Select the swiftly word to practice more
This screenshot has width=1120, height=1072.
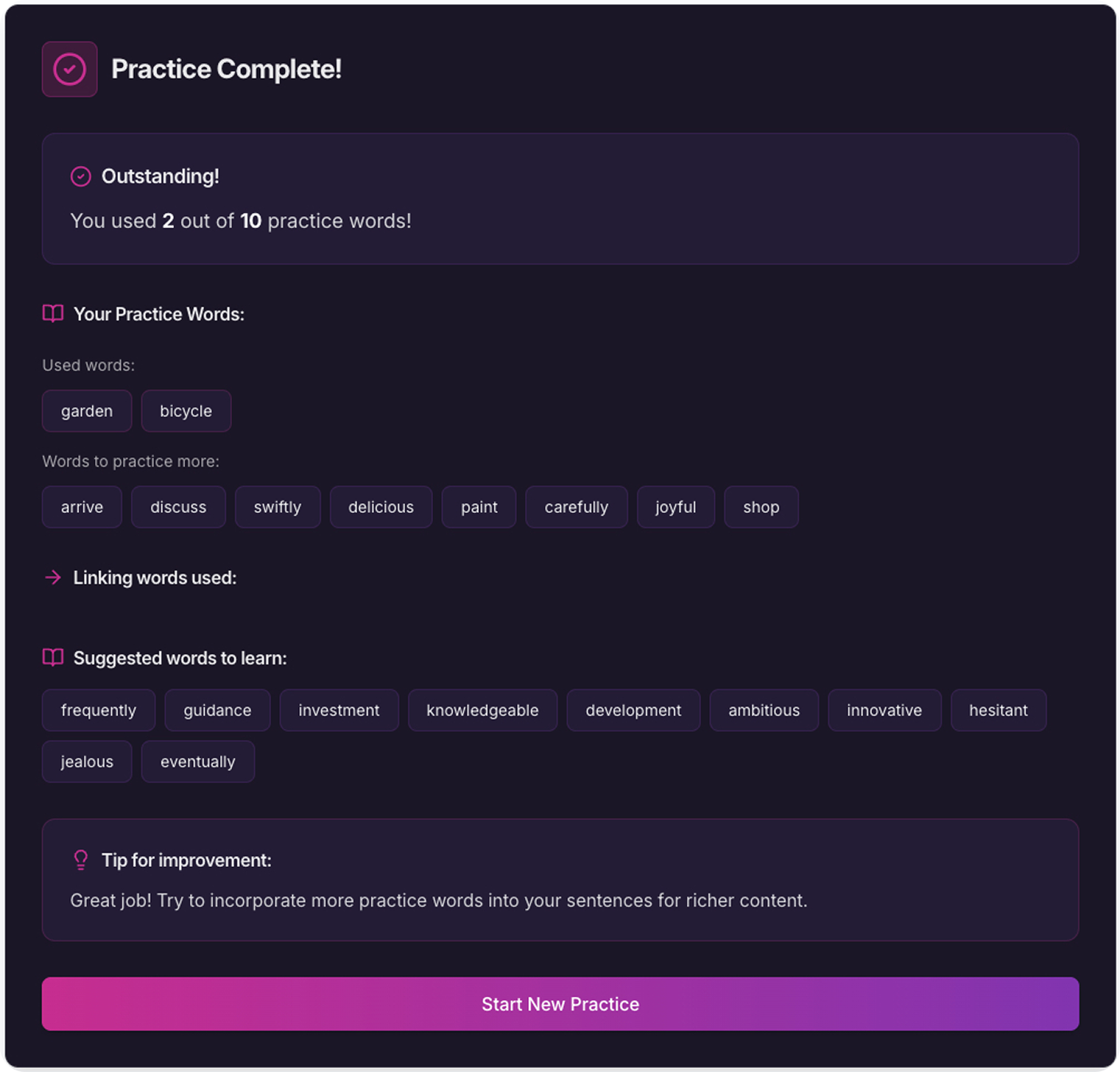click(x=278, y=506)
